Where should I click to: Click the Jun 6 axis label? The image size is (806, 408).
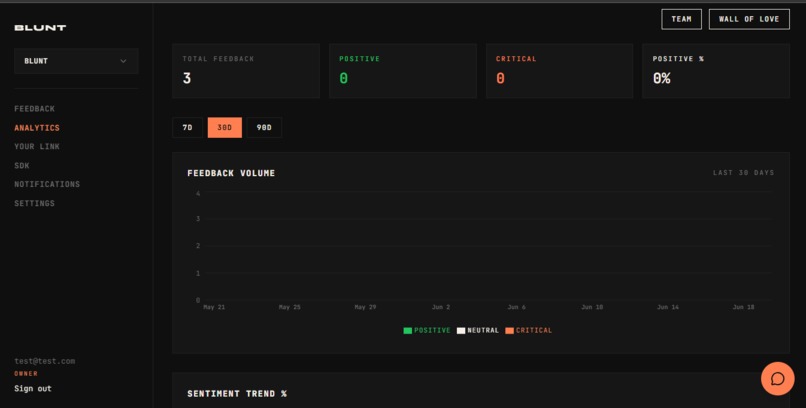tap(517, 307)
